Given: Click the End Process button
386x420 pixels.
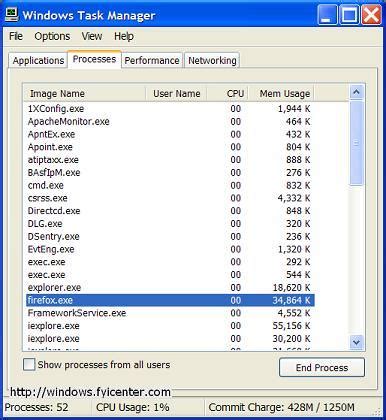Looking at the screenshot, I should 322,367.
